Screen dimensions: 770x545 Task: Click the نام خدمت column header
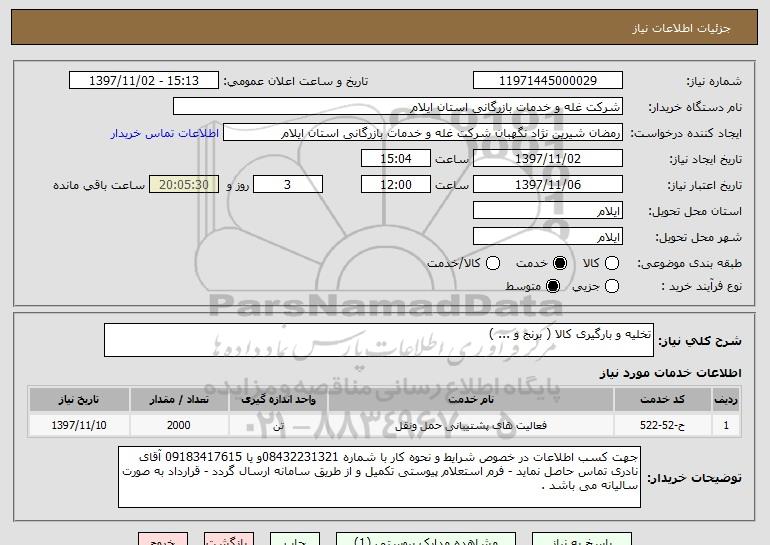[471, 400]
